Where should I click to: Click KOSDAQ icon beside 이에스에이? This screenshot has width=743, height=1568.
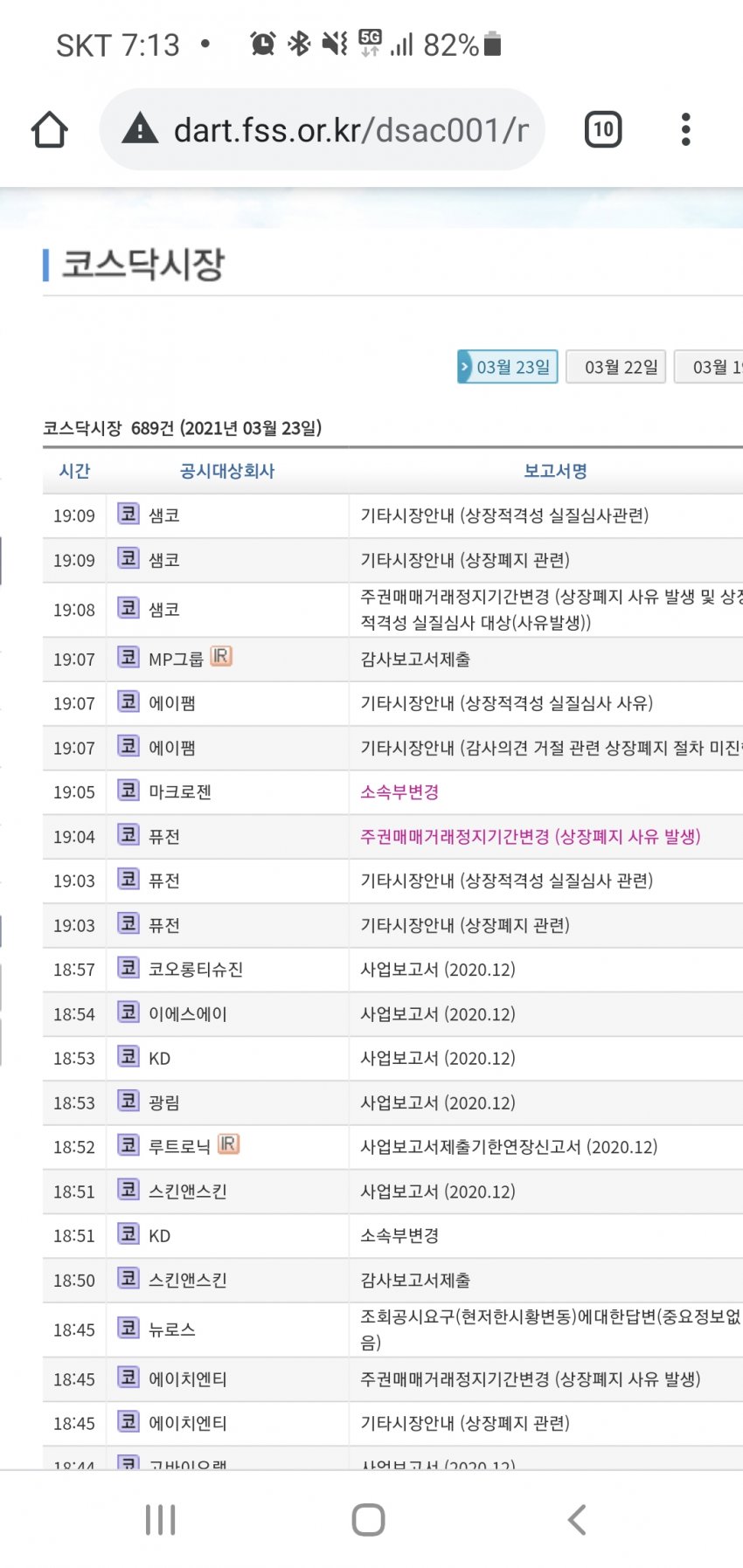click(x=128, y=1012)
